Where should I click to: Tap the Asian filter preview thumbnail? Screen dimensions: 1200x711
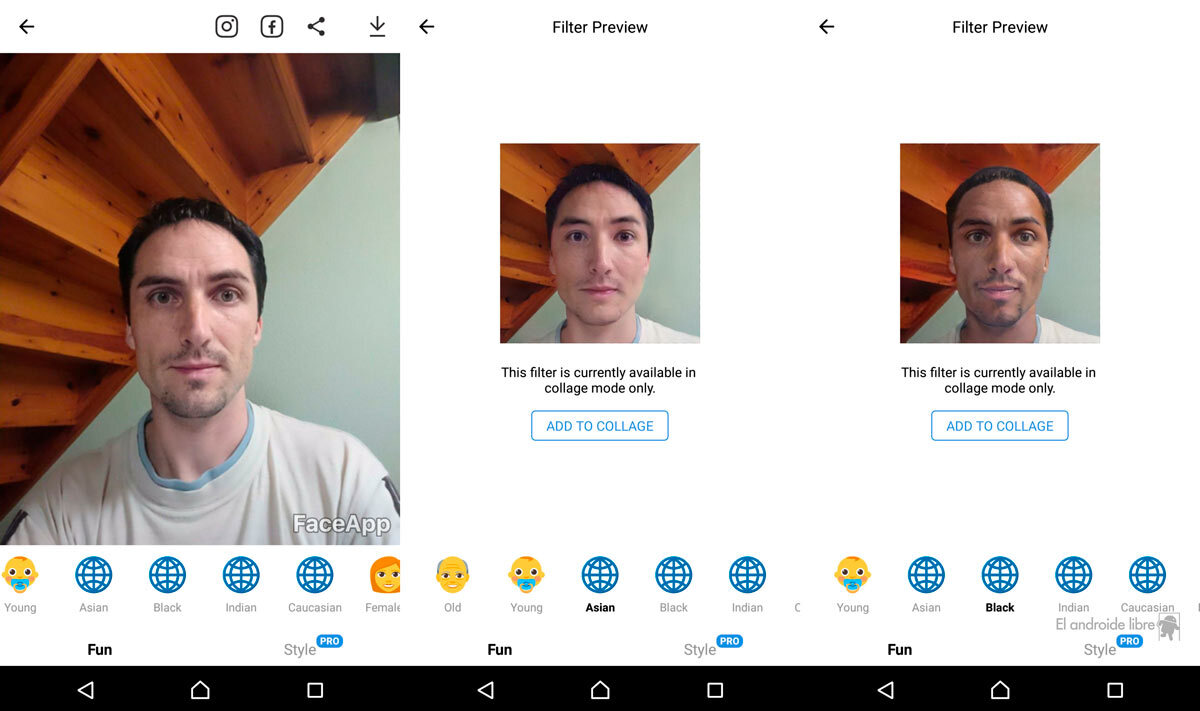click(600, 243)
